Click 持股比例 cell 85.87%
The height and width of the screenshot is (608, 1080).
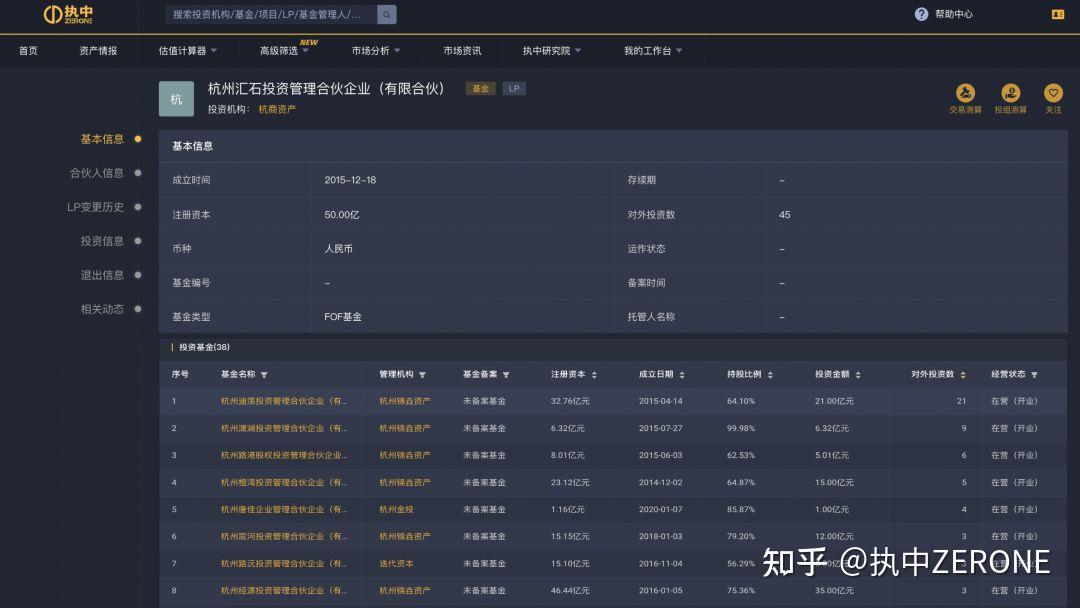[x=740, y=510]
